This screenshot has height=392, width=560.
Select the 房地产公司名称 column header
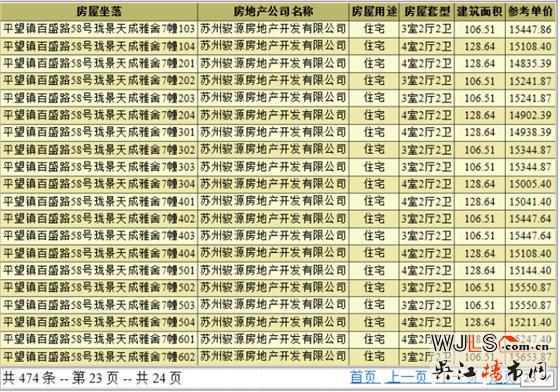273,12
